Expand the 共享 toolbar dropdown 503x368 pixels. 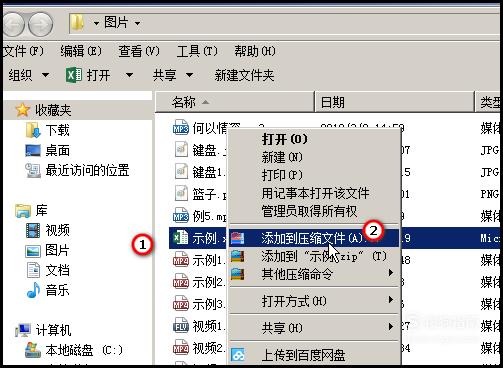173,75
